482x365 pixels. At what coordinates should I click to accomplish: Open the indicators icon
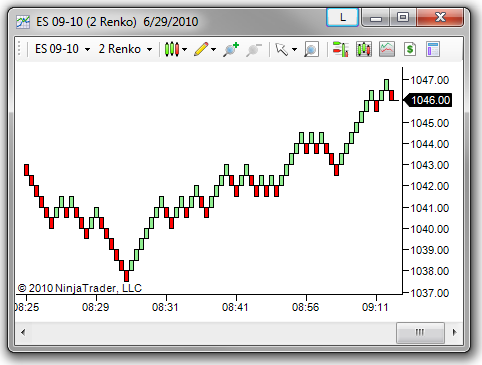pos(387,49)
